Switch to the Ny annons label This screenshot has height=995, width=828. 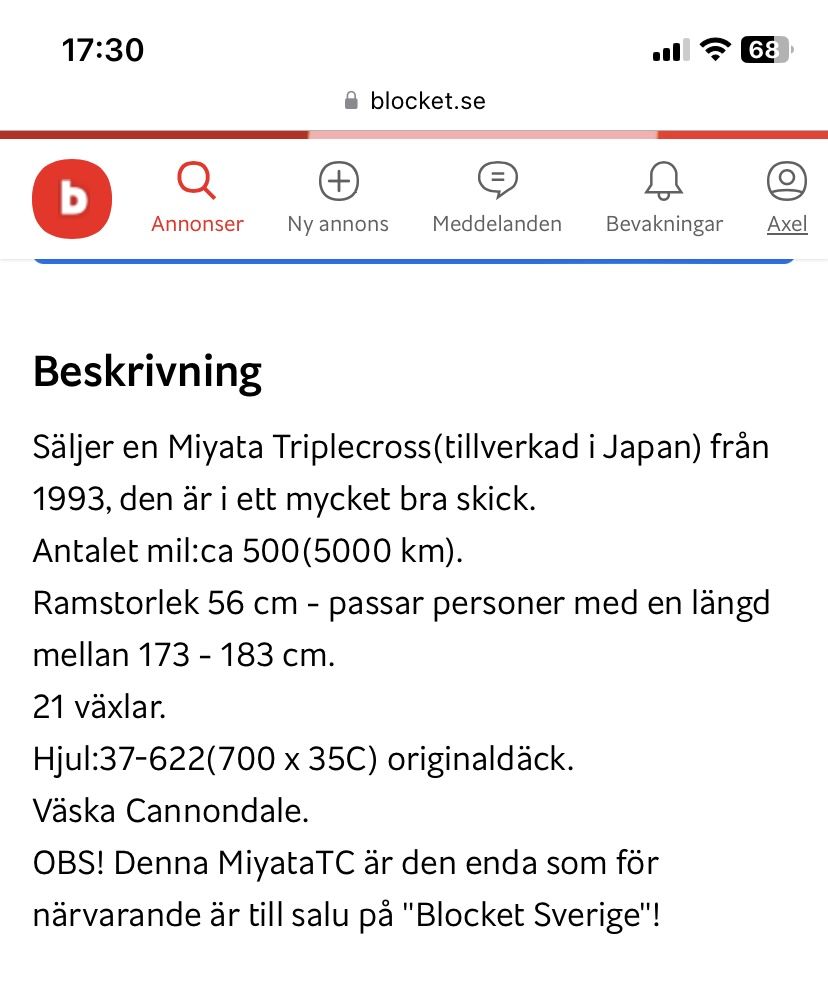[338, 224]
